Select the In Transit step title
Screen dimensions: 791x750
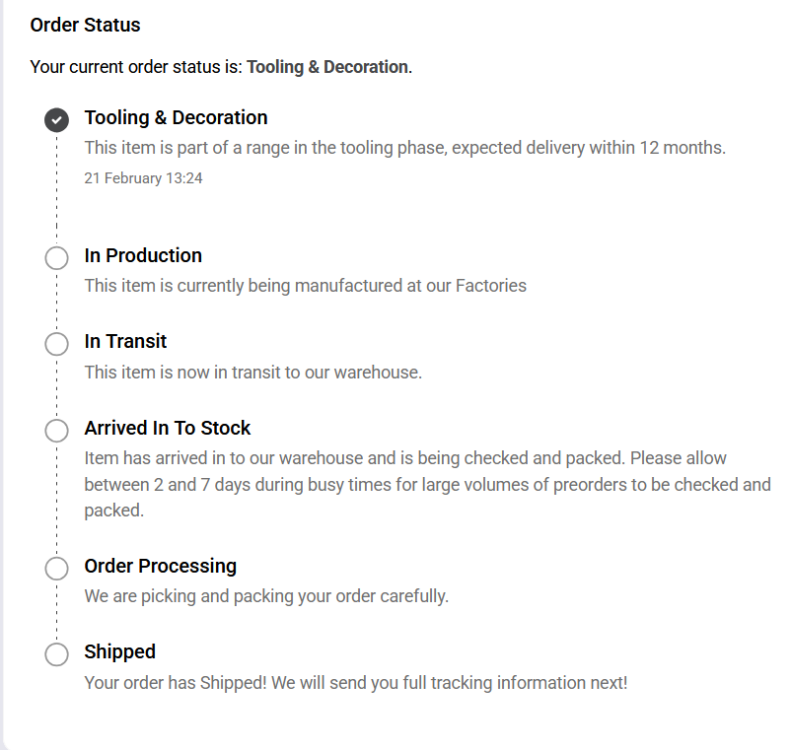pos(125,341)
